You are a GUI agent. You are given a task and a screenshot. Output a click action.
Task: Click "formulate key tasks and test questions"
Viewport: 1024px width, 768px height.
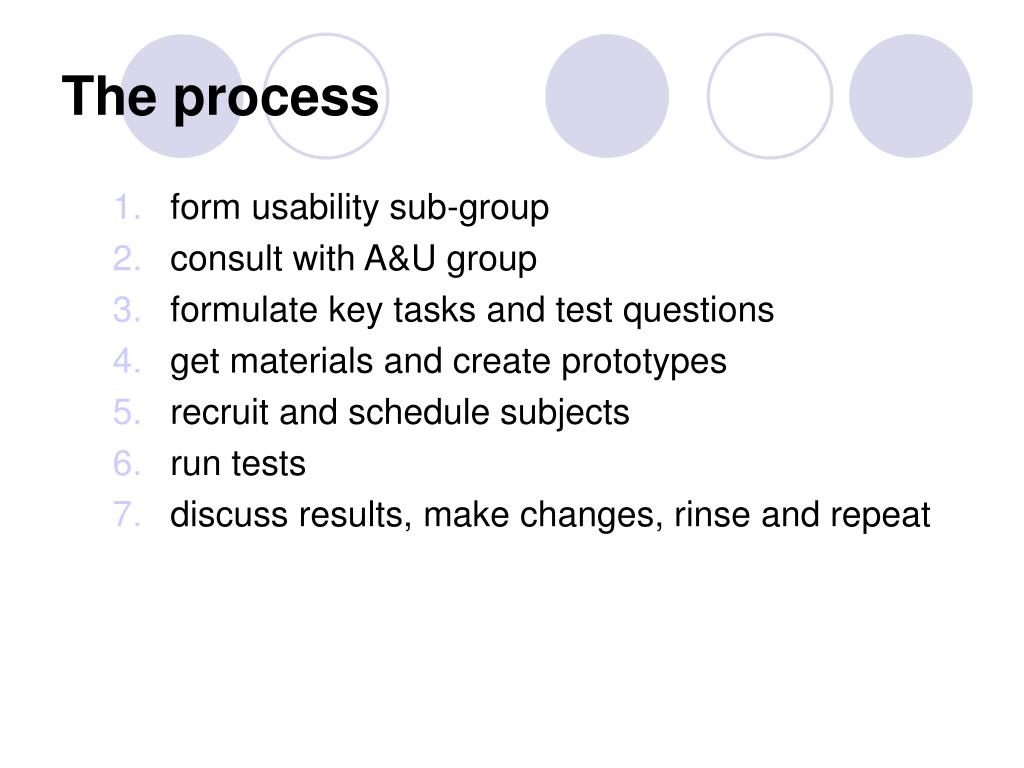(472, 310)
